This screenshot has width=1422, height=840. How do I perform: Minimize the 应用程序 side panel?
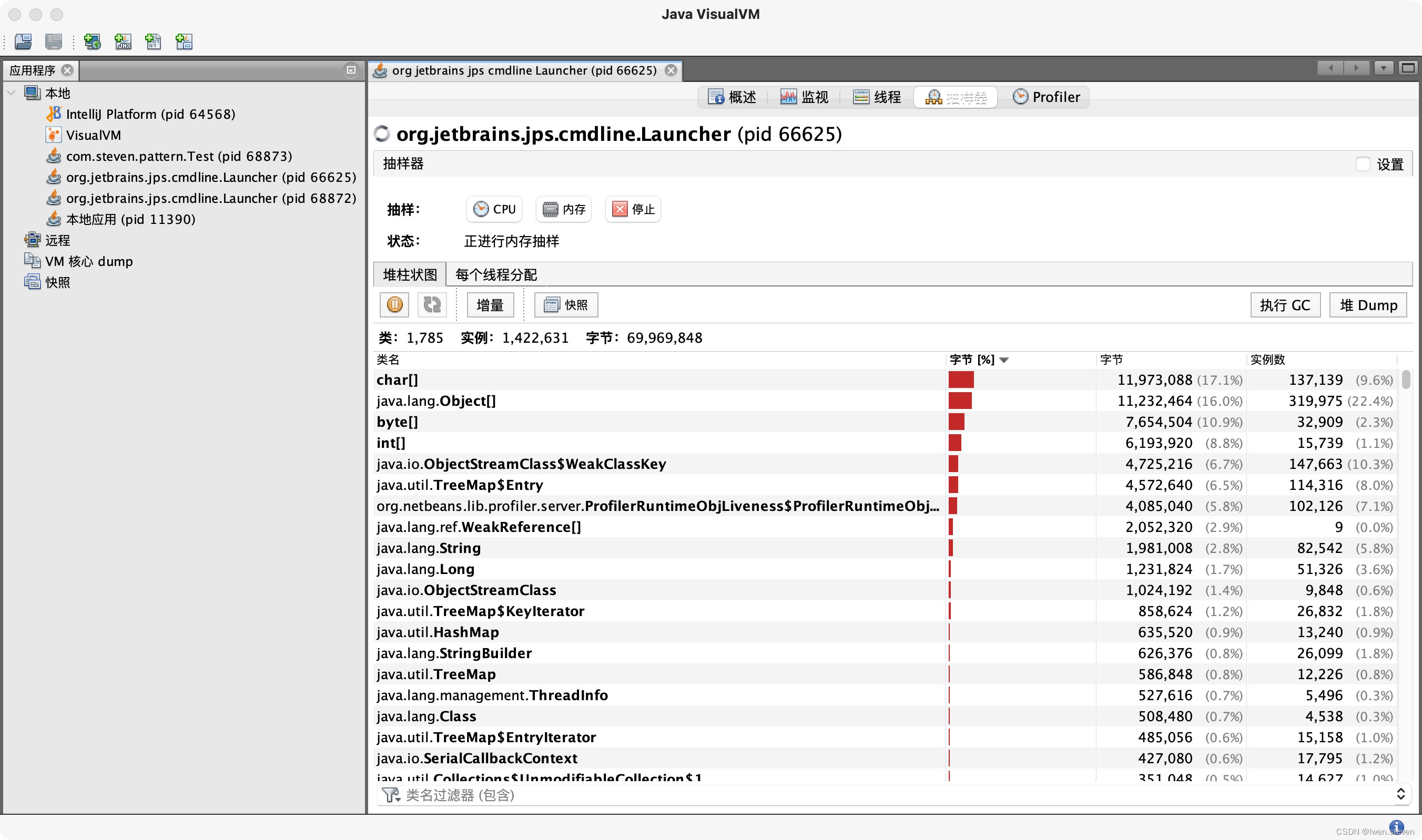[x=351, y=70]
